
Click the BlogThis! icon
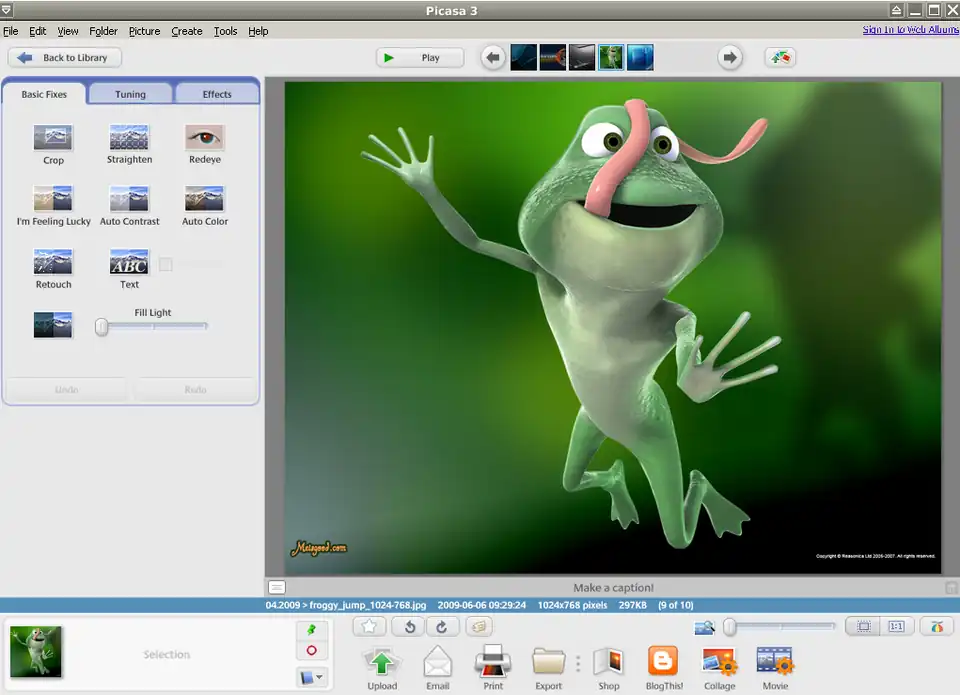662,662
